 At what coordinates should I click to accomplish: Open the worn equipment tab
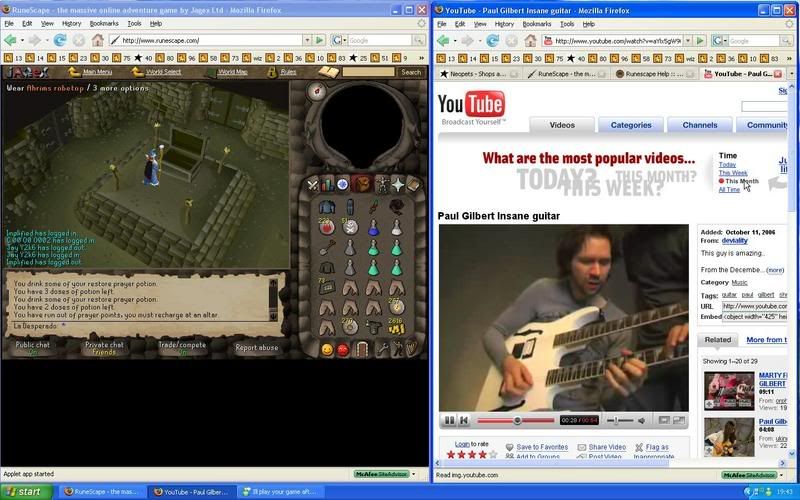pos(382,185)
